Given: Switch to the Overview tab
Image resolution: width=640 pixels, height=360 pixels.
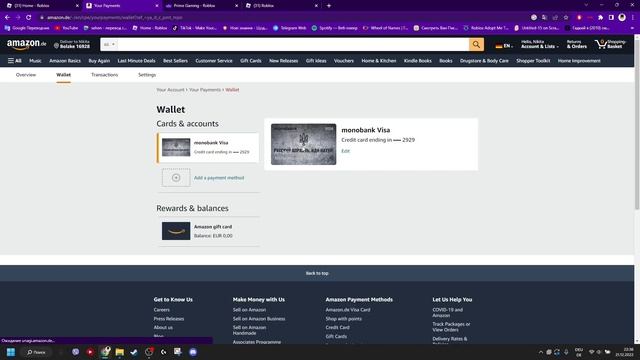Looking at the screenshot, I should click(26, 75).
